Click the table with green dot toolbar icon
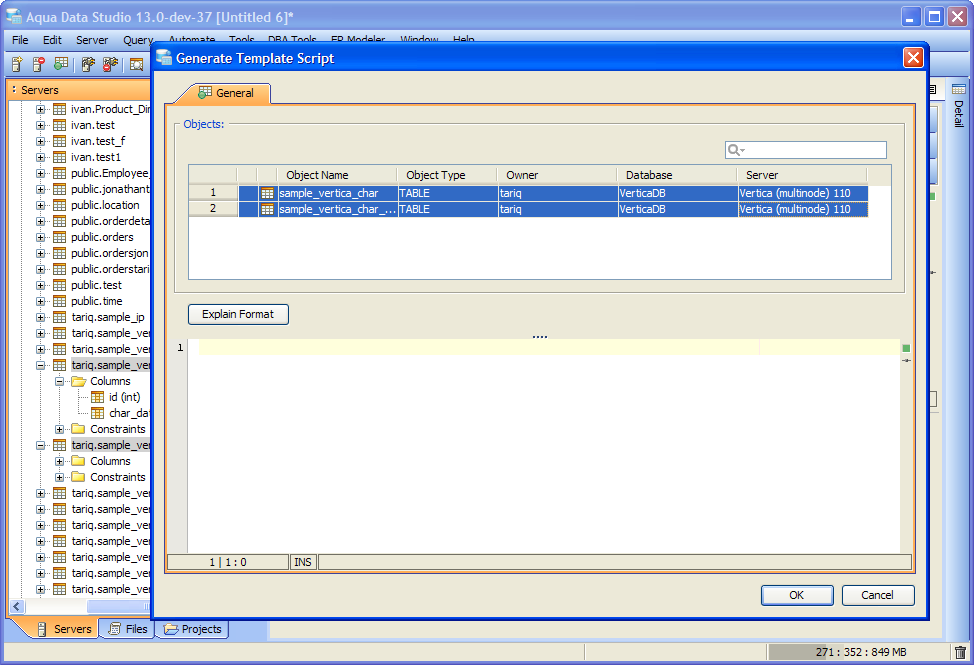Screen dimensions: 974x665 (x=60, y=64)
